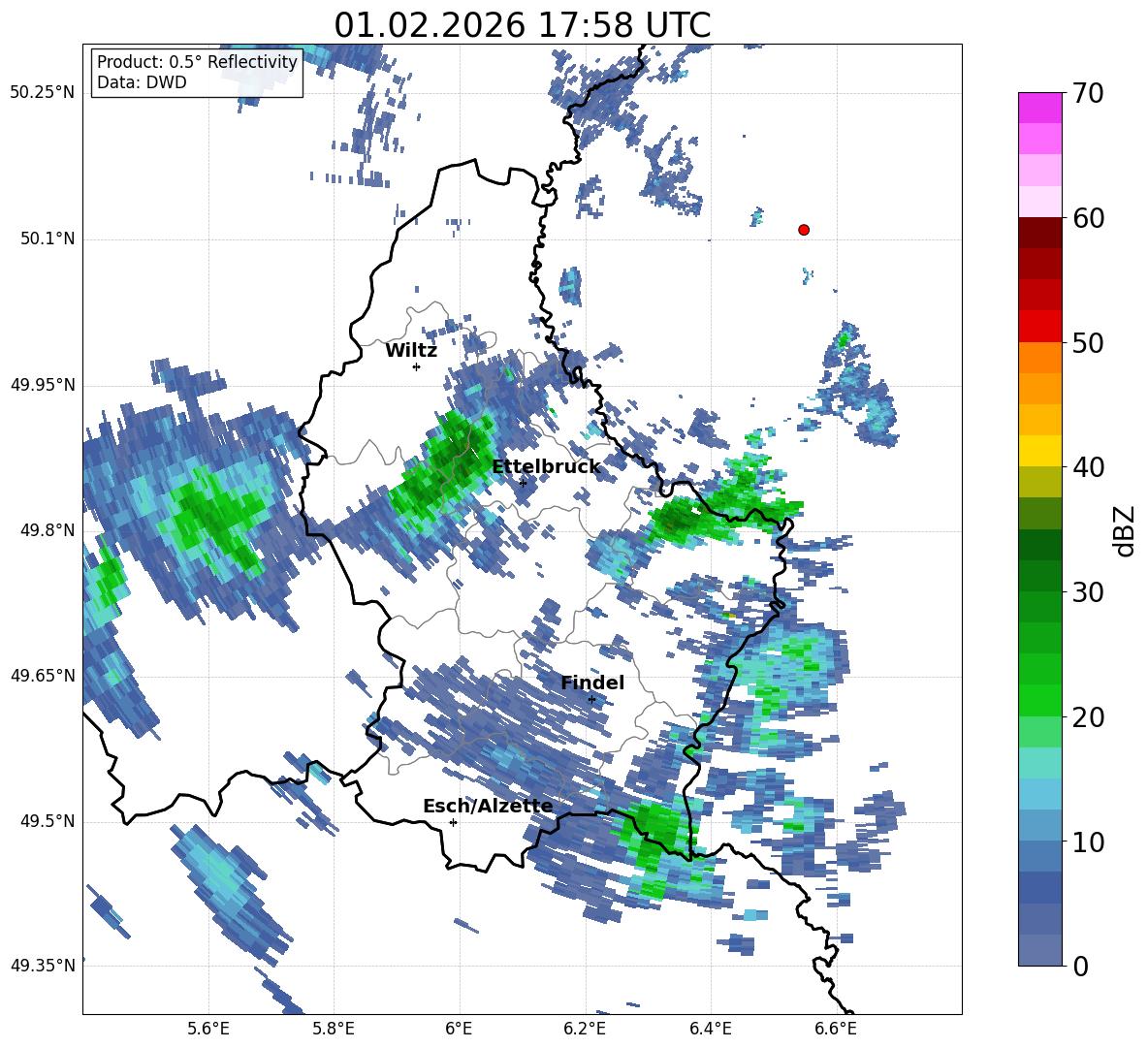Click the 10 tick on the colorbar

[1087, 842]
